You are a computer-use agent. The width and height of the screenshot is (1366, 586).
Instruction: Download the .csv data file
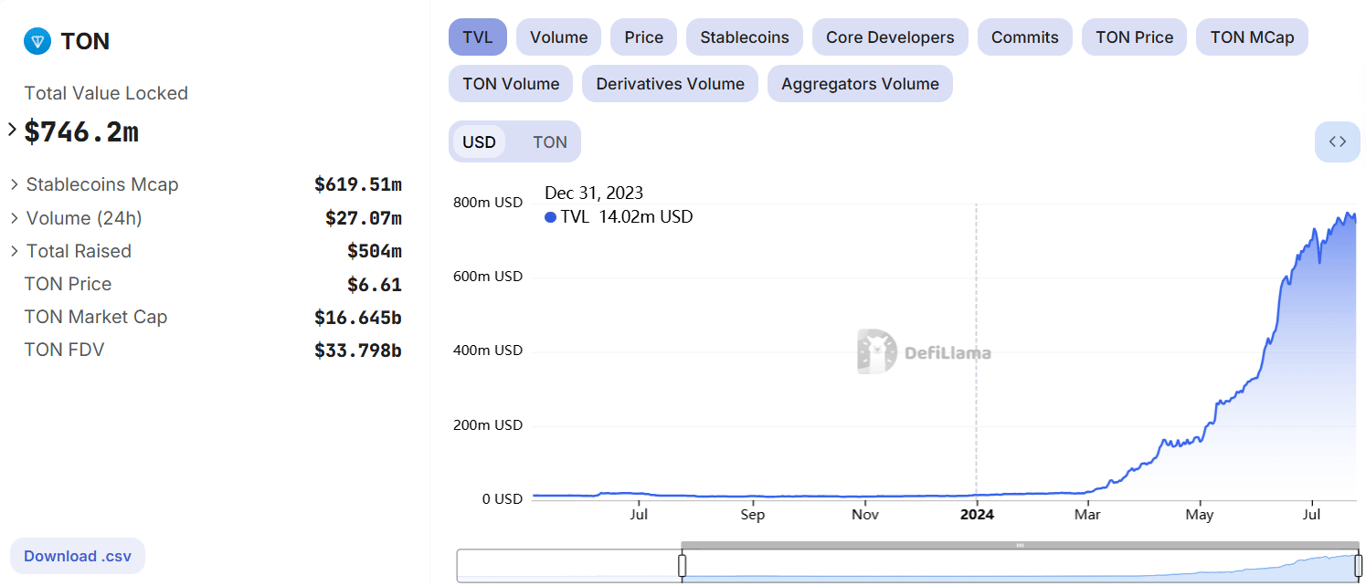tap(78, 556)
